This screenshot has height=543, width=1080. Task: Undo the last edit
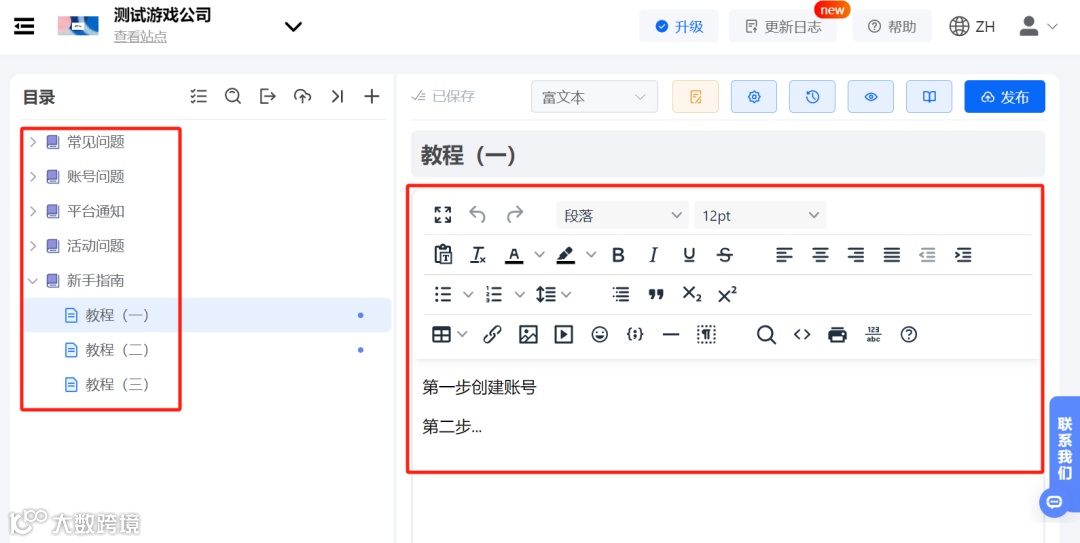click(477, 215)
